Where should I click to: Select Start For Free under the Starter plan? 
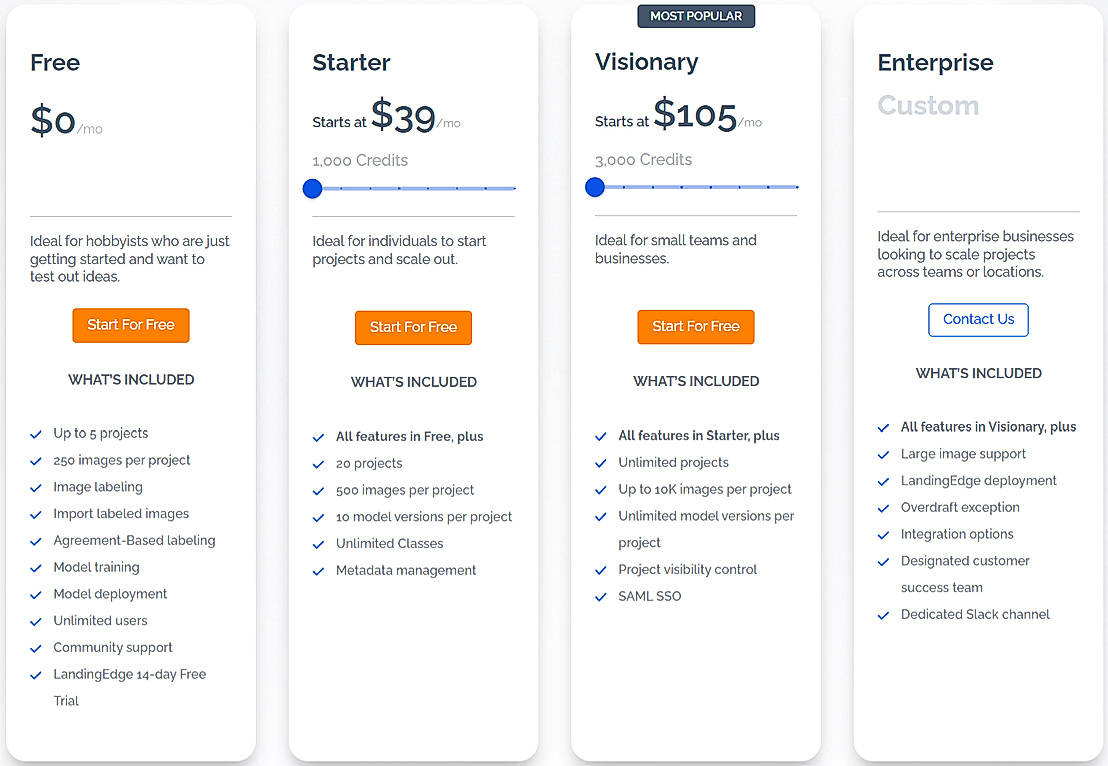[x=413, y=327]
